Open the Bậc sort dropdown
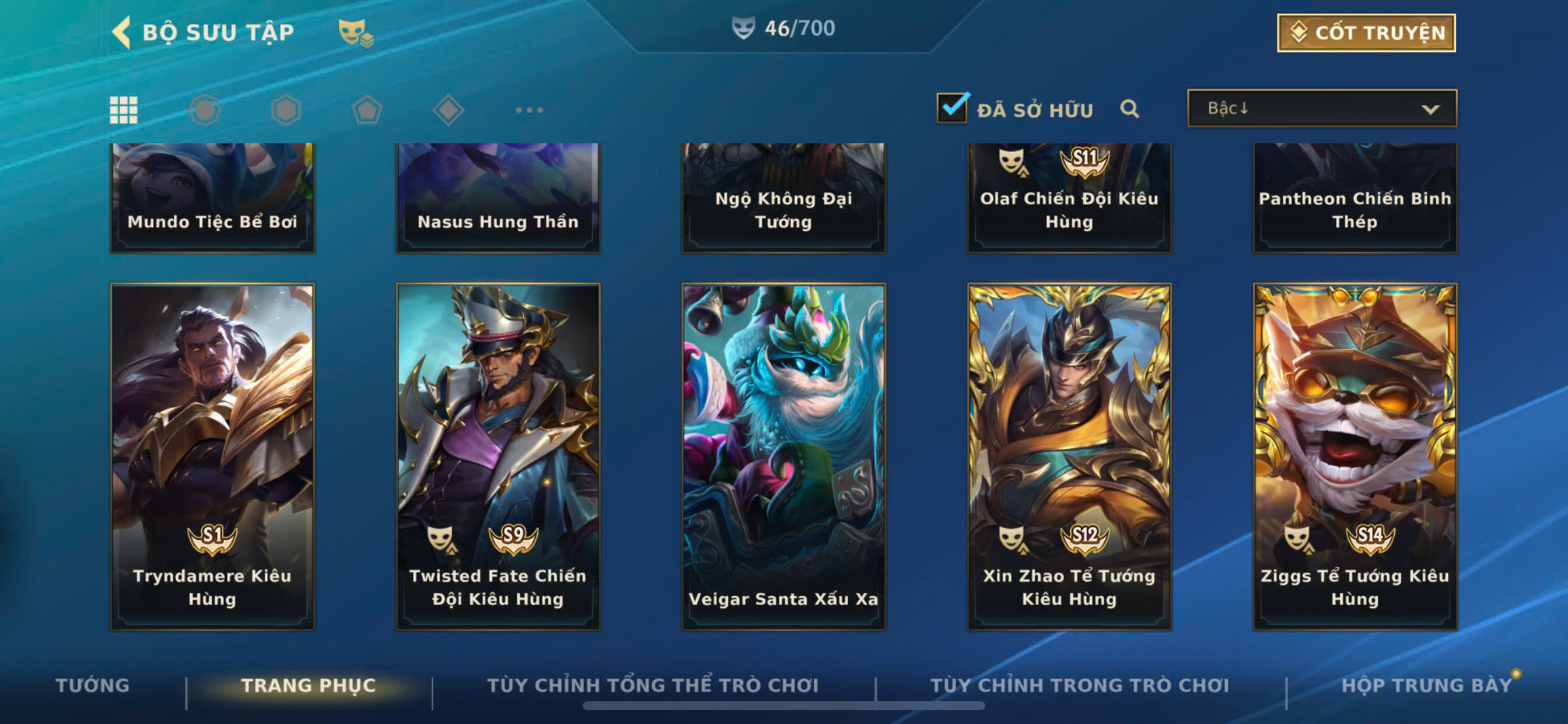 coord(1322,108)
